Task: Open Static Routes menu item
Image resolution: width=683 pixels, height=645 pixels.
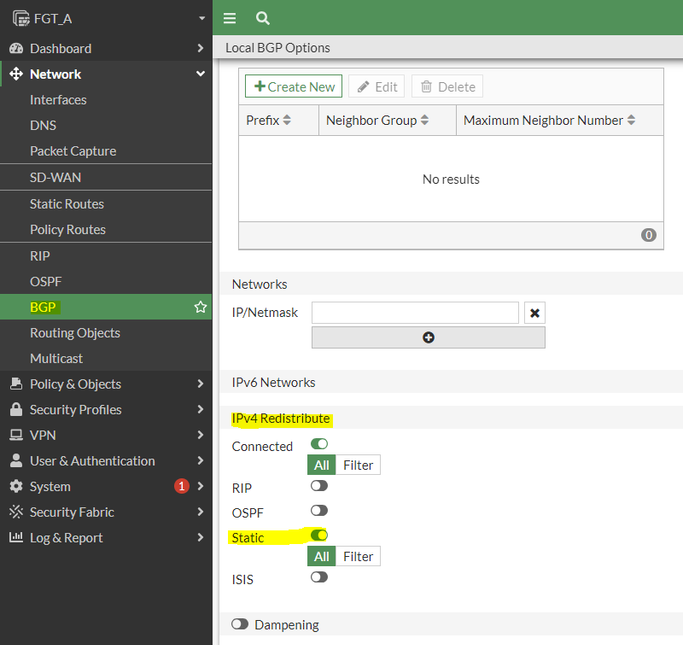Action: 106,204
